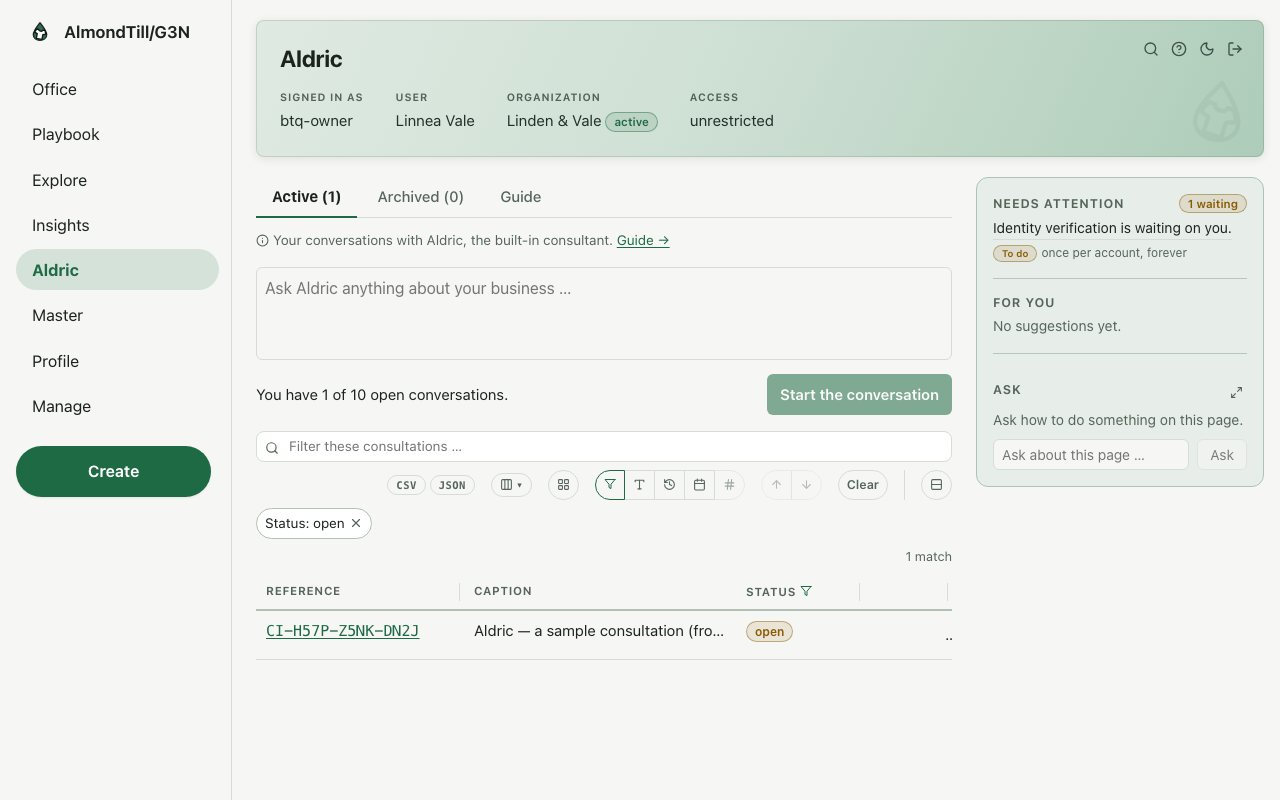1280x800 pixels.
Task: Click info icon beside conversations description
Action: [x=263, y=241]
